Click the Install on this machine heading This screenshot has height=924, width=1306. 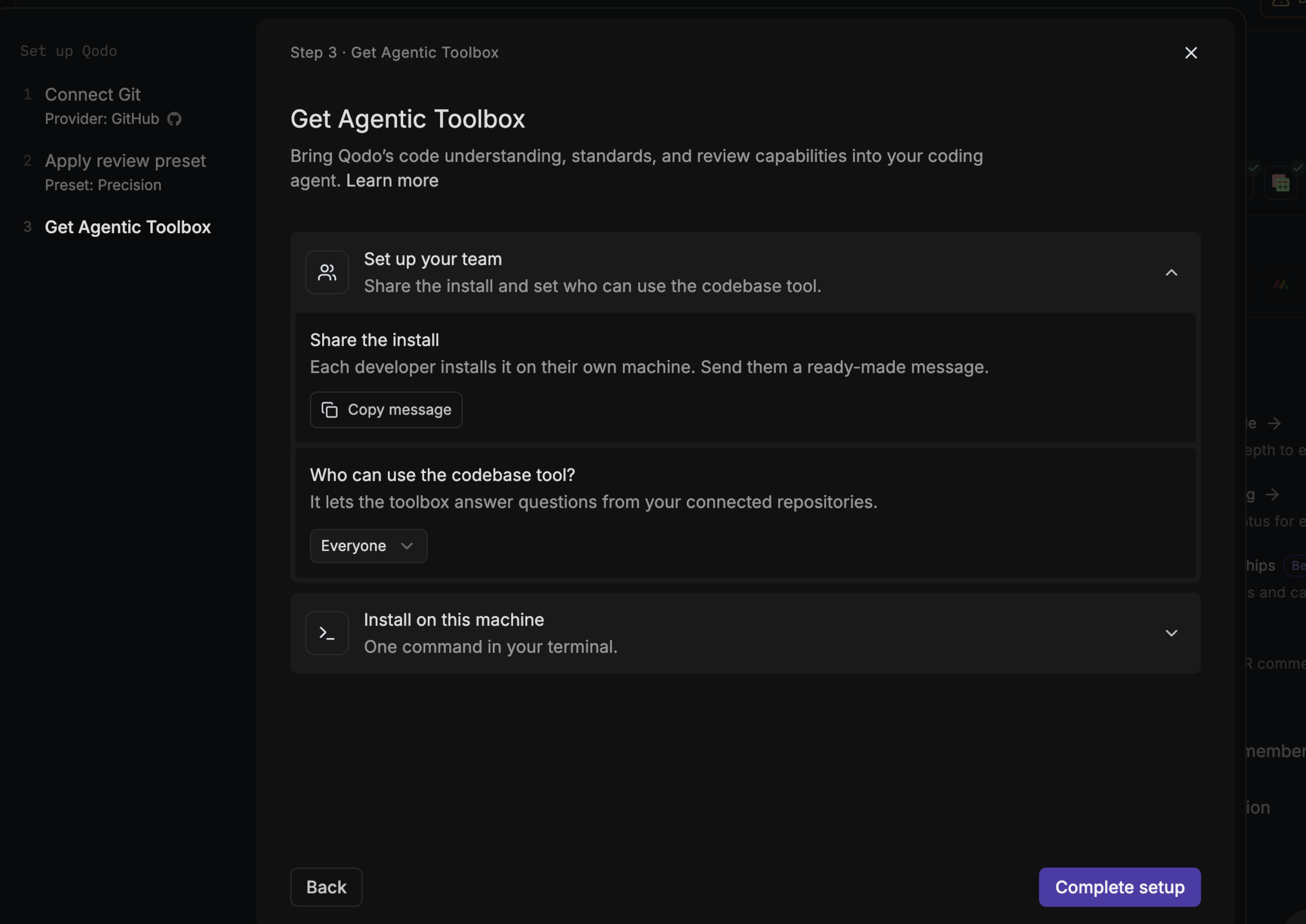point(454,620)
